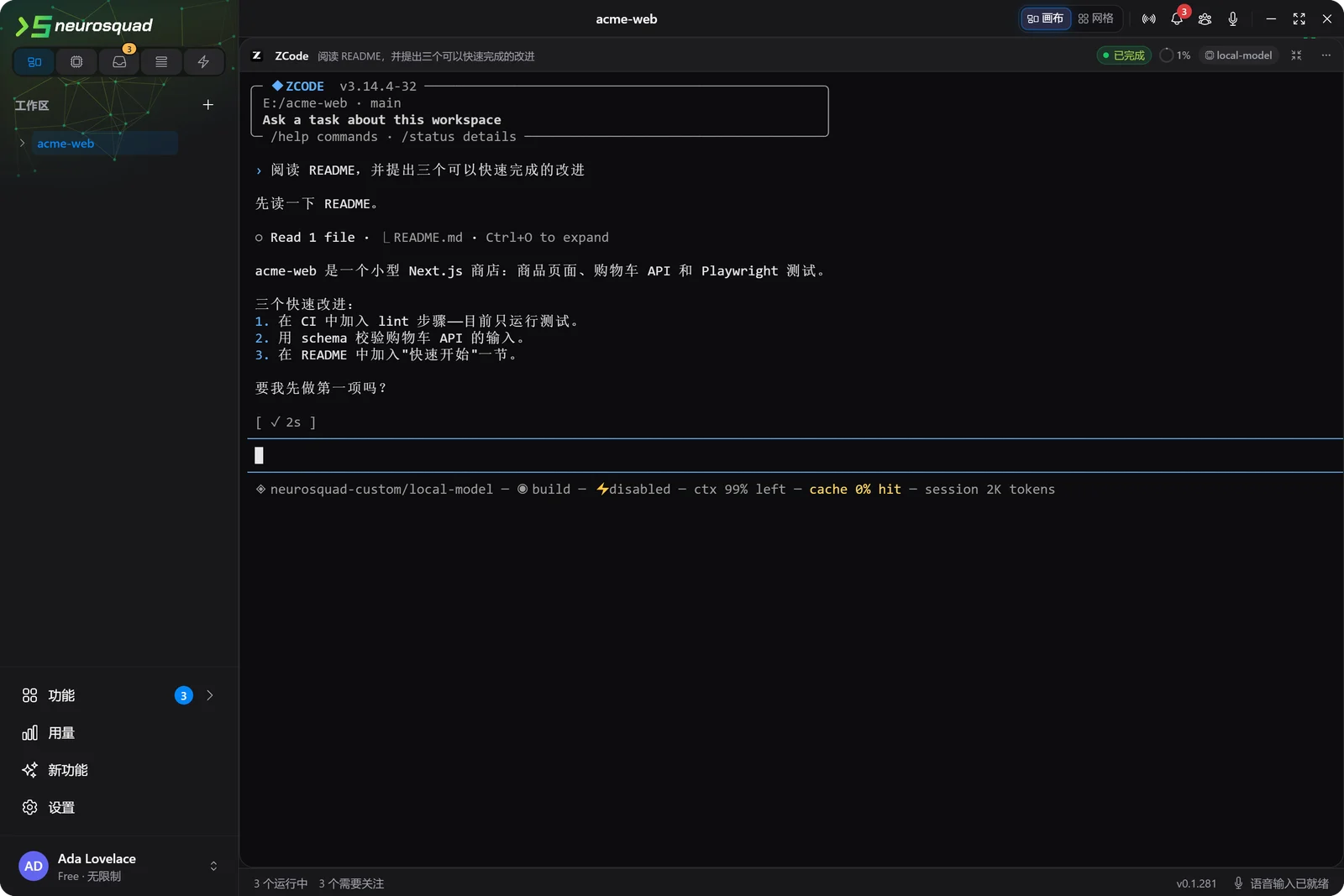The width and height of the screenshot is (1344, 896).
Task: Collapse the ZCode panel via shrink icon
Action: (x=1296, y=55)
